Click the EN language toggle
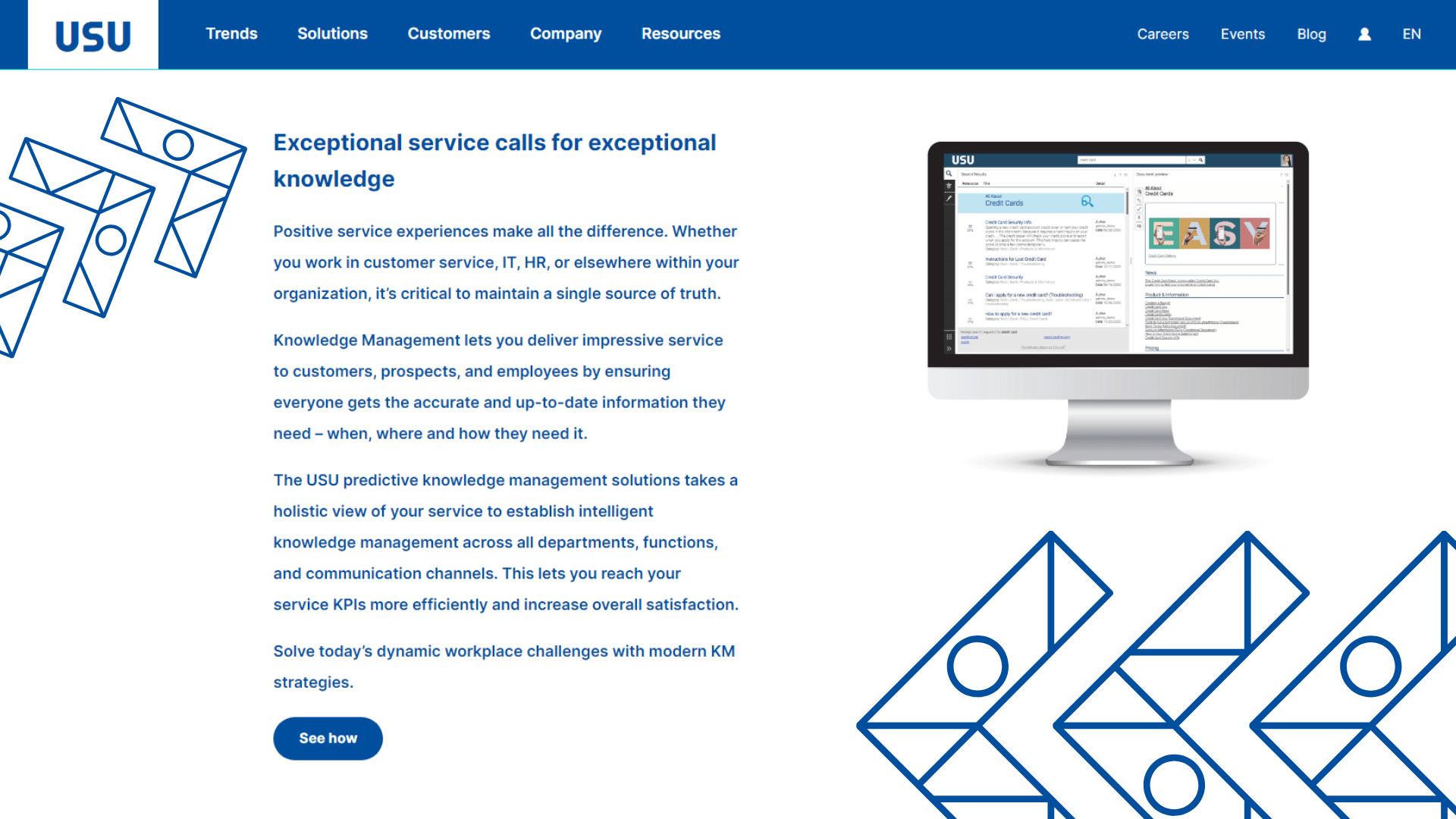 point(1412,34)
